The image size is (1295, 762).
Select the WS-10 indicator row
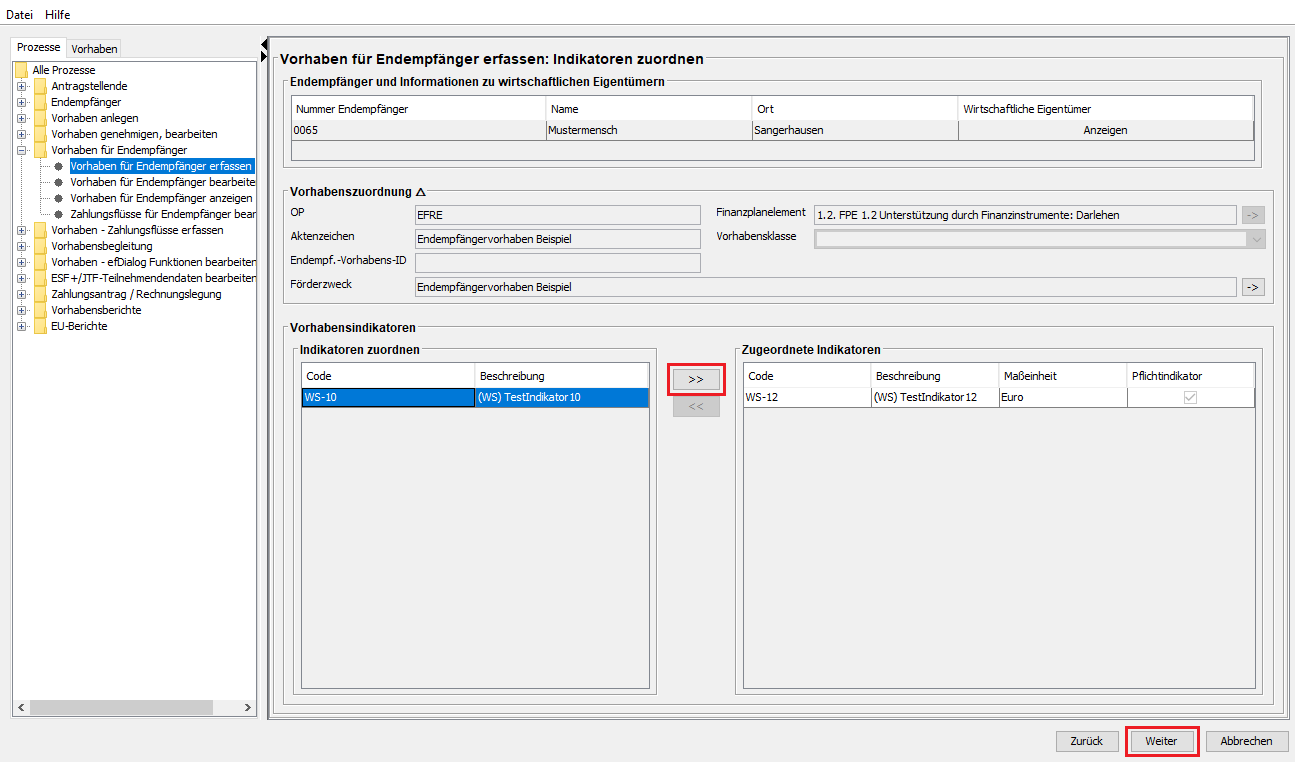(476, 397)
